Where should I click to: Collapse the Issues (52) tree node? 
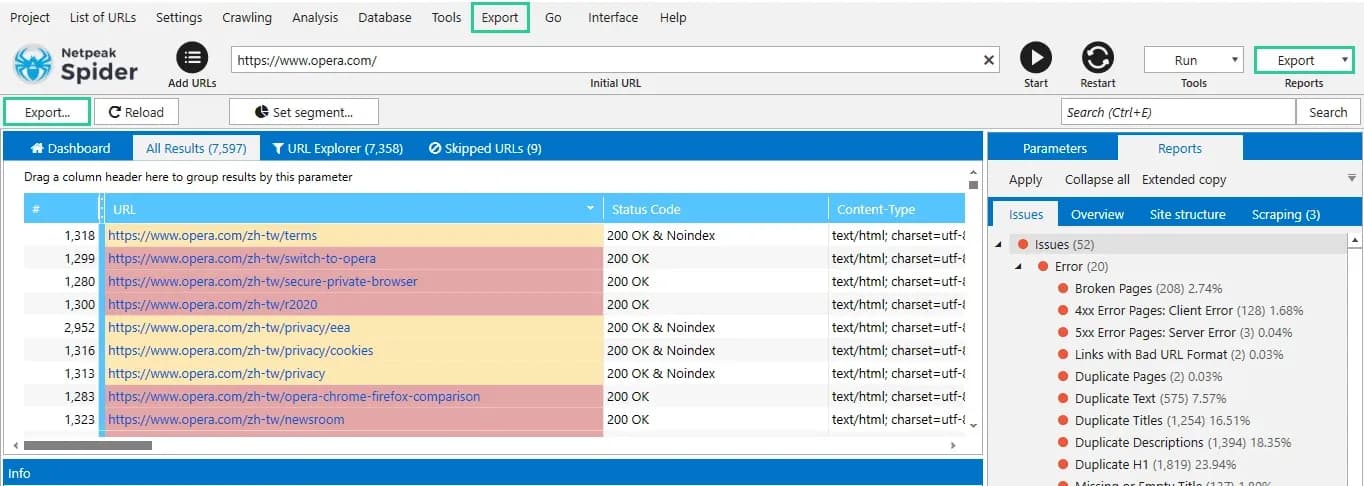1000,244
